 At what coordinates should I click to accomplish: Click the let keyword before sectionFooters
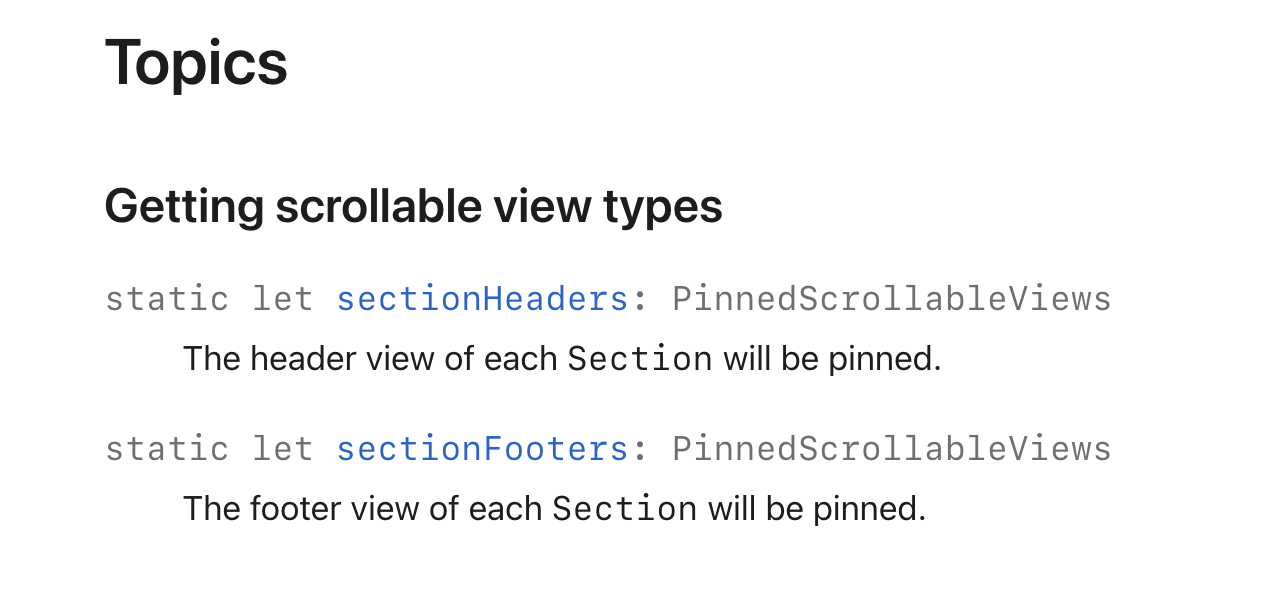click(x=282, y=449)
